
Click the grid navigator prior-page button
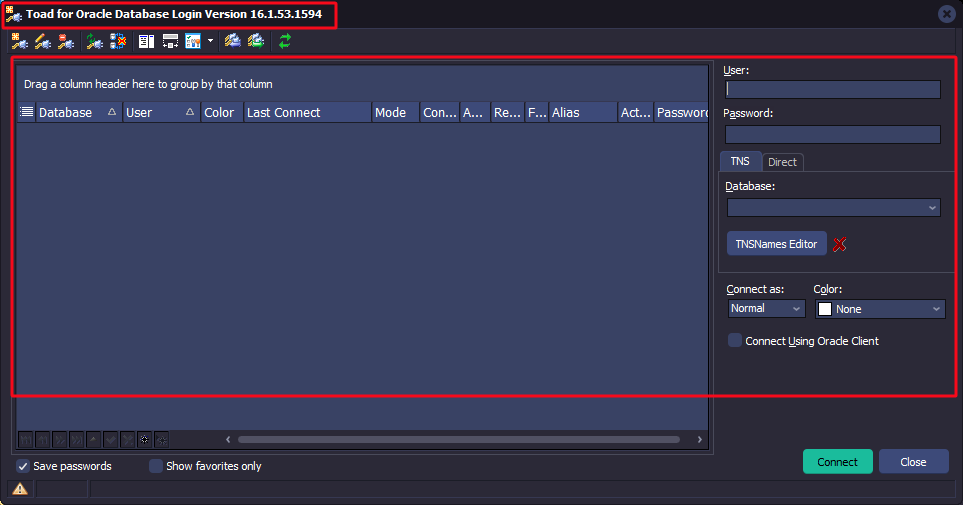coord(42,440)
